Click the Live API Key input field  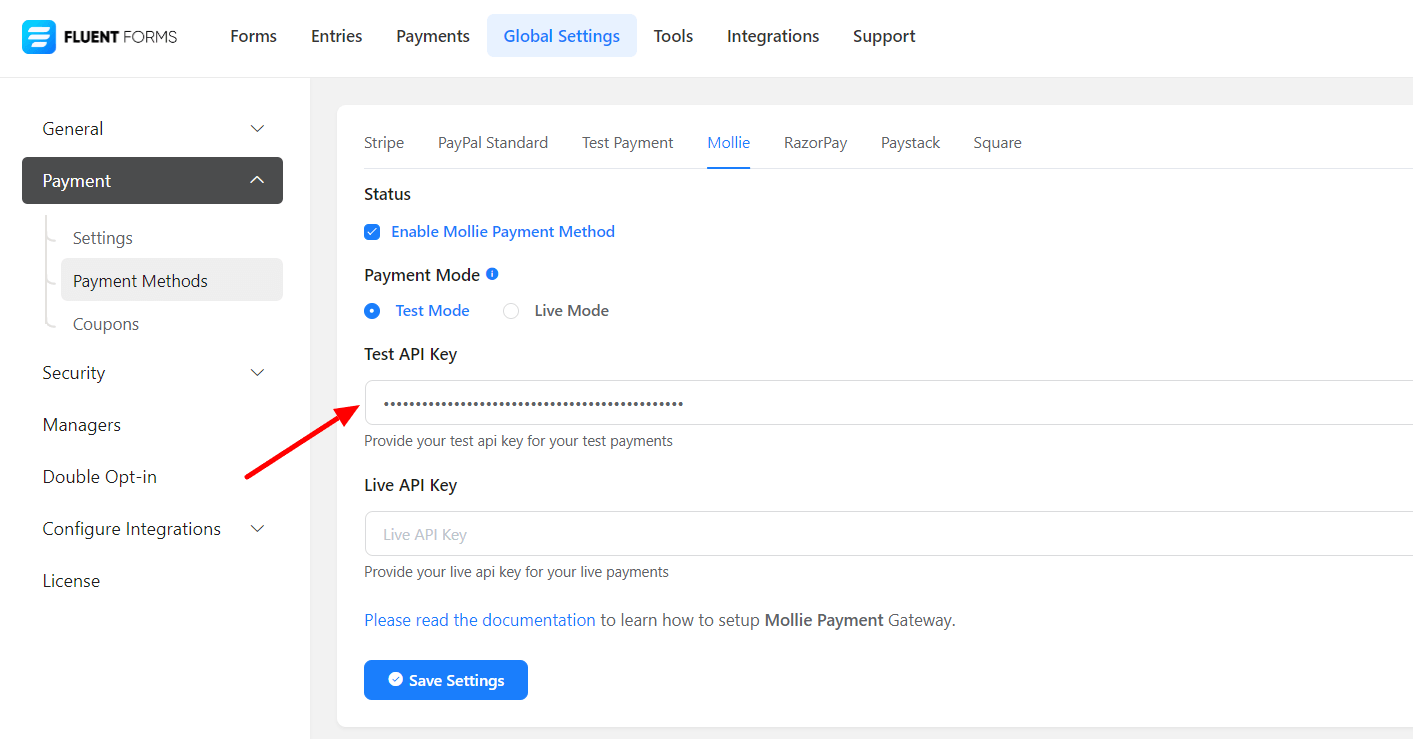(880, 534)
